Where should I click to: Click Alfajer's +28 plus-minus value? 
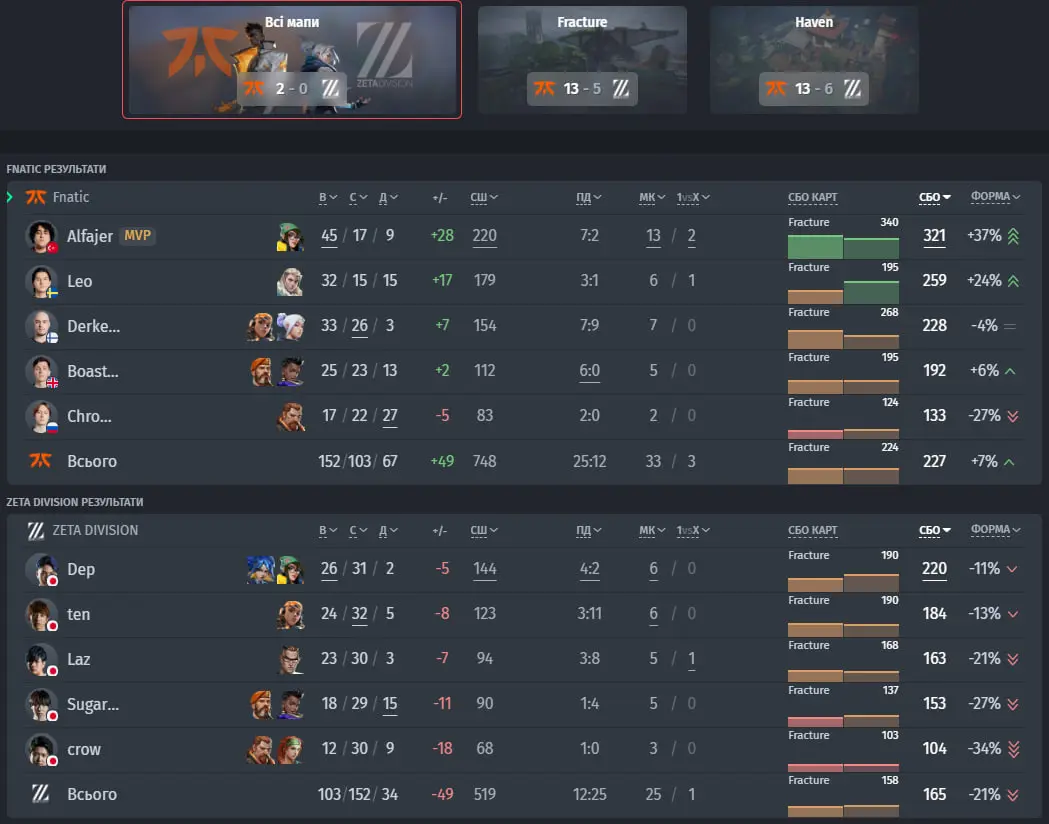pos(442,235)
